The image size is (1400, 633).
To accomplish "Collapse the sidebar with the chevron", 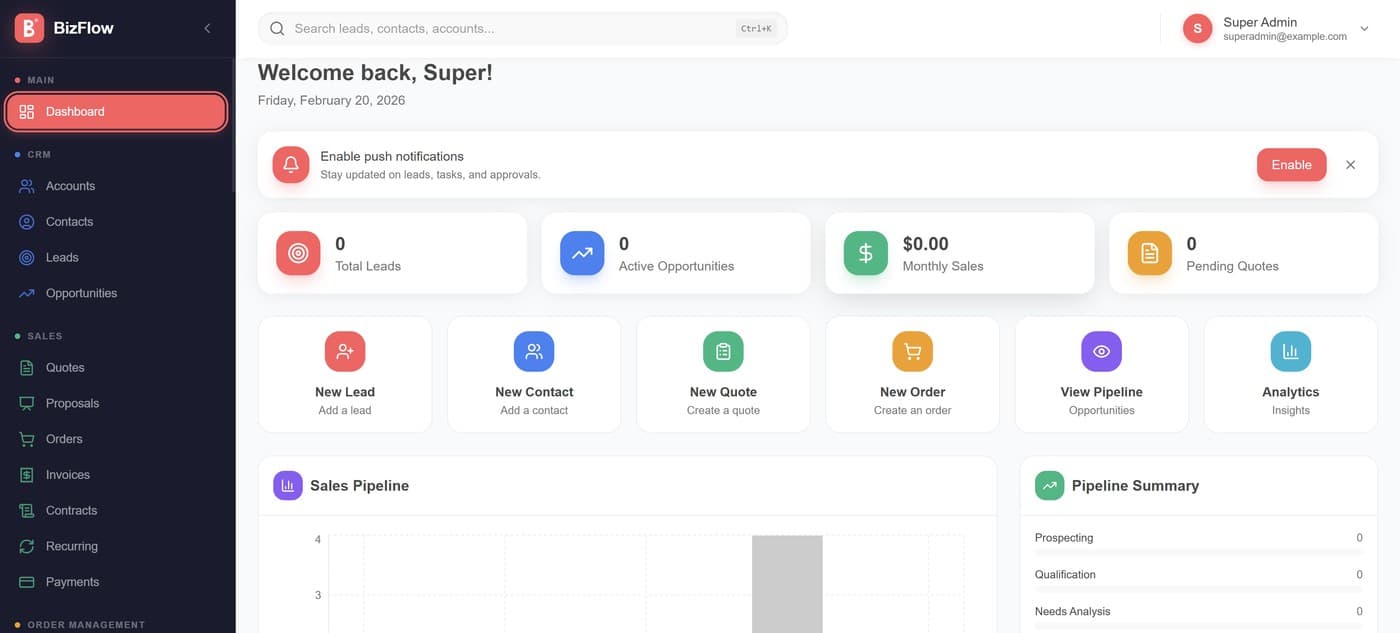I will point(207,27).
